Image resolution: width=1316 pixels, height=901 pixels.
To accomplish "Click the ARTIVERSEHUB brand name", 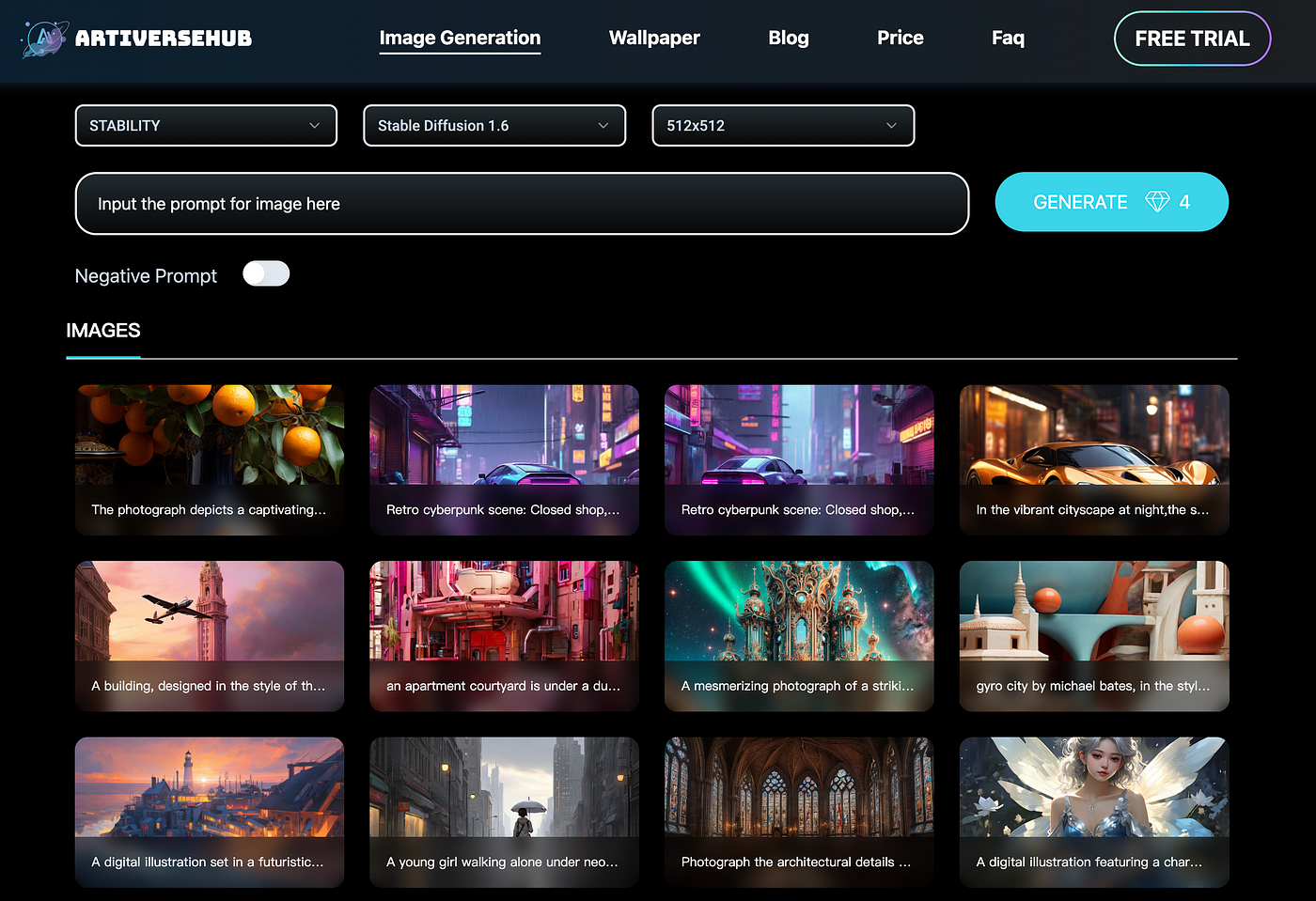I will [x=164, y=39].
